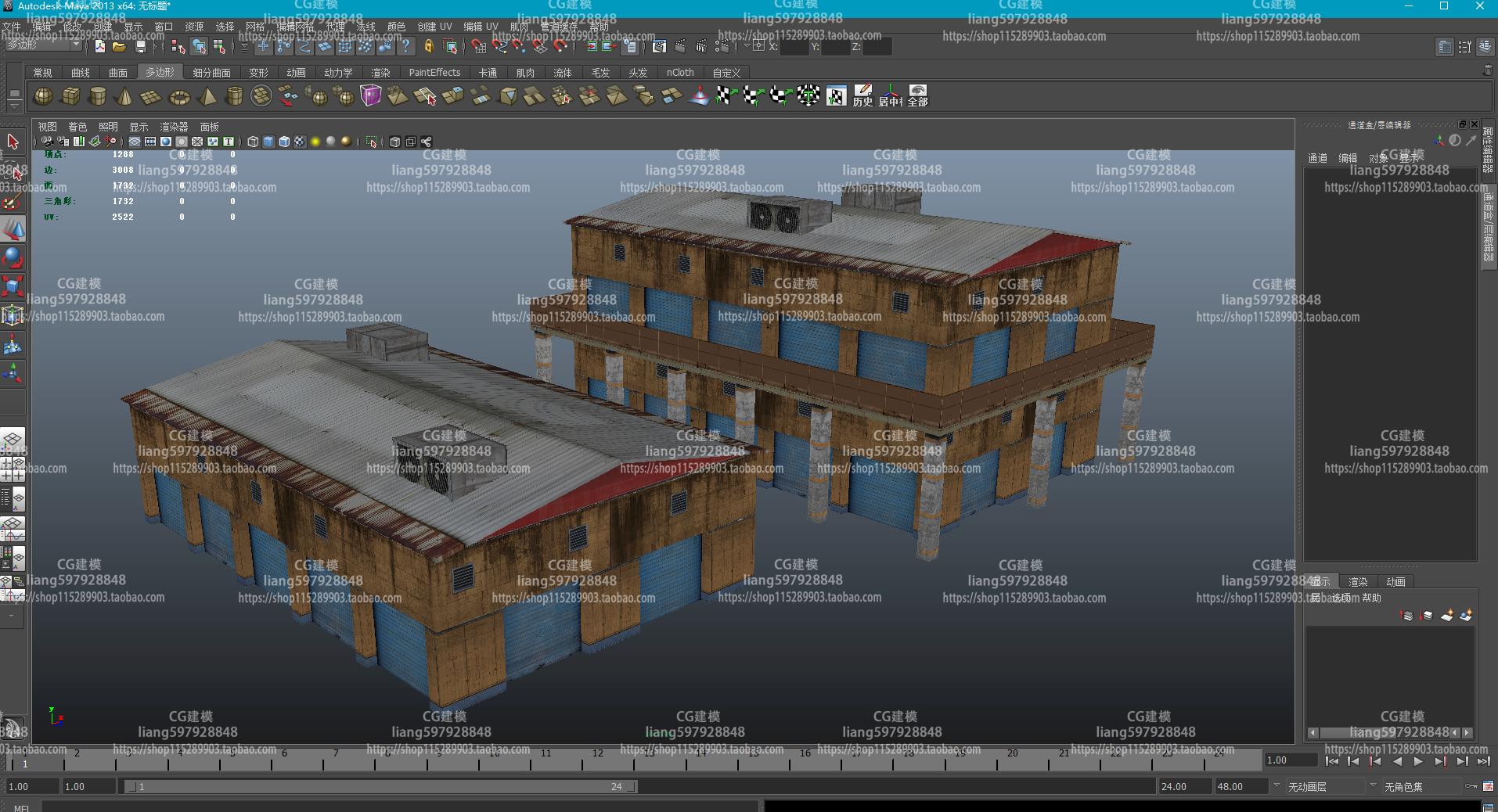Click the 历史 delete history shelf button
Image resolution: width=1498 pixels, height=812 pixels.
[862, 96]
